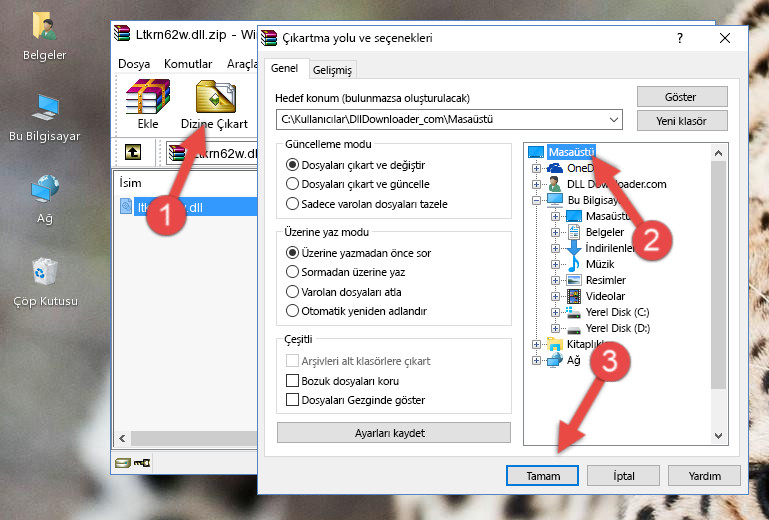This screenshot has height=520, width=769.
Task: Select Sadece varolan dosyaları tazele option
Action: pos(292,204)
